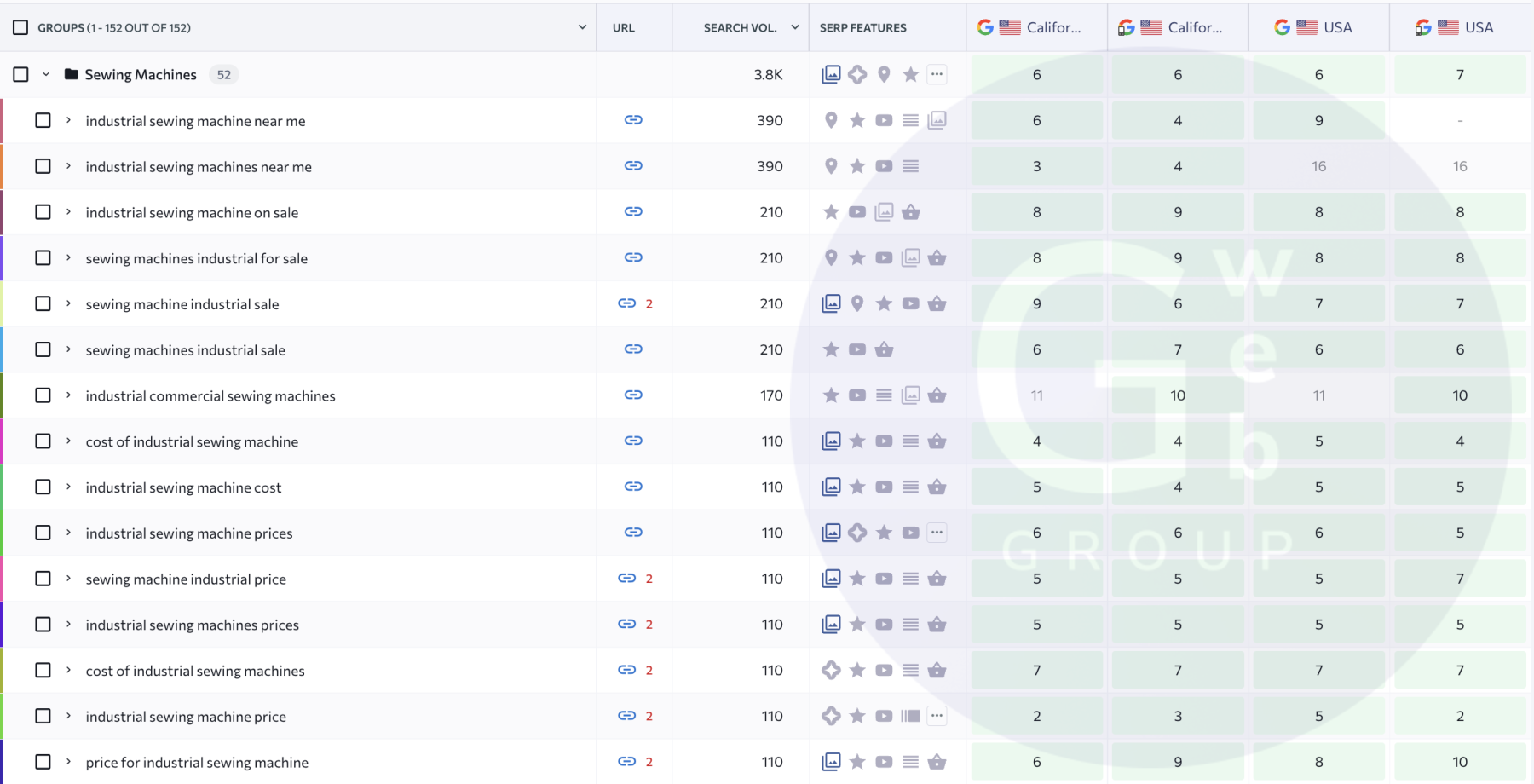Click the more SERP features button for Sewing Machines
Screen dimensions: 1534x784
(x=937, y=74)
